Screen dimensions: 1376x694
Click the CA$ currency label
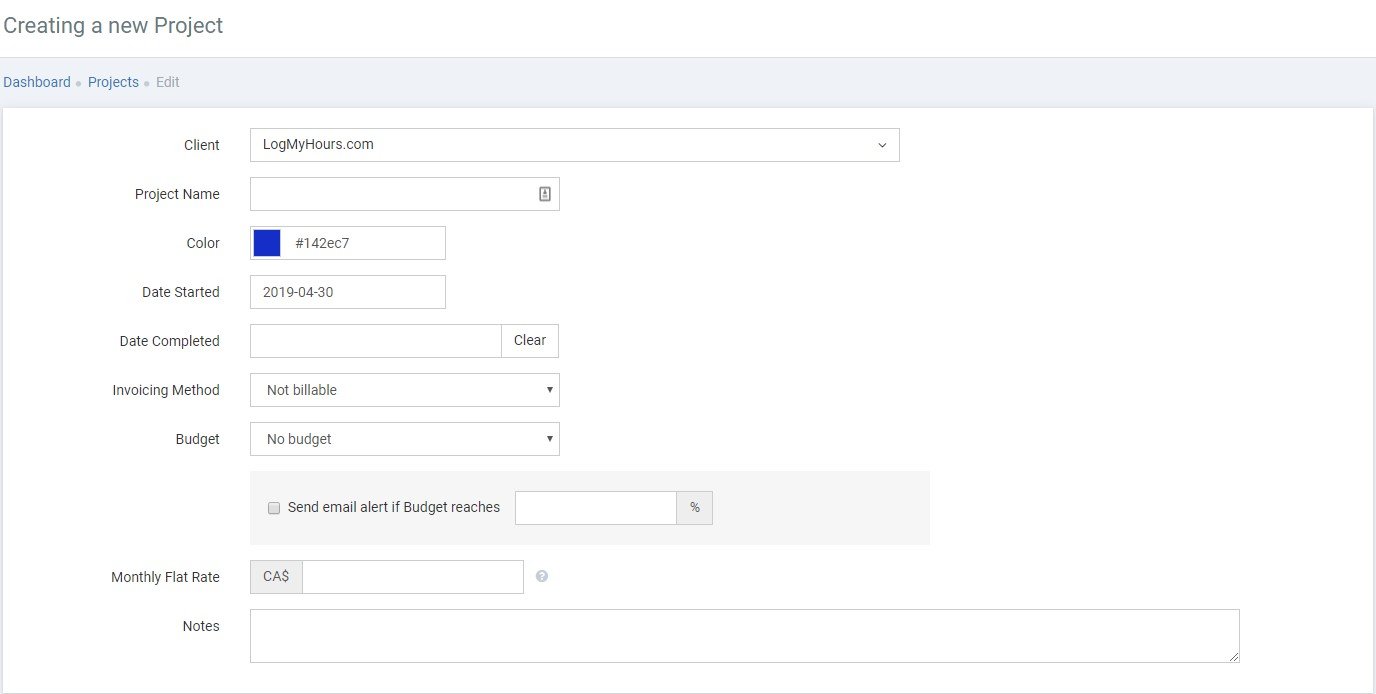pyautogui.click(x=275, y=576)
